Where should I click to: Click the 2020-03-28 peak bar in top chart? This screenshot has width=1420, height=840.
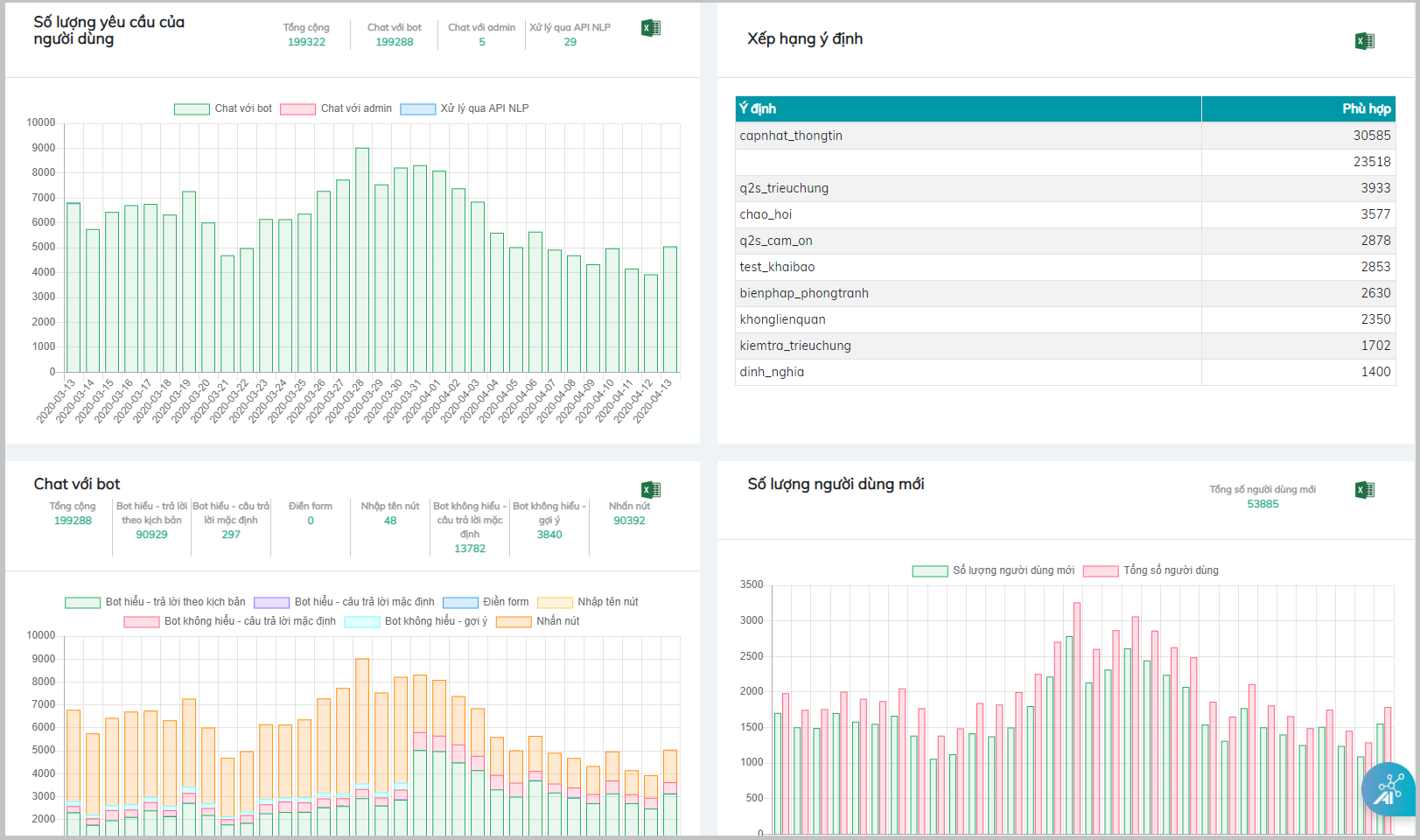click(362, 260)
